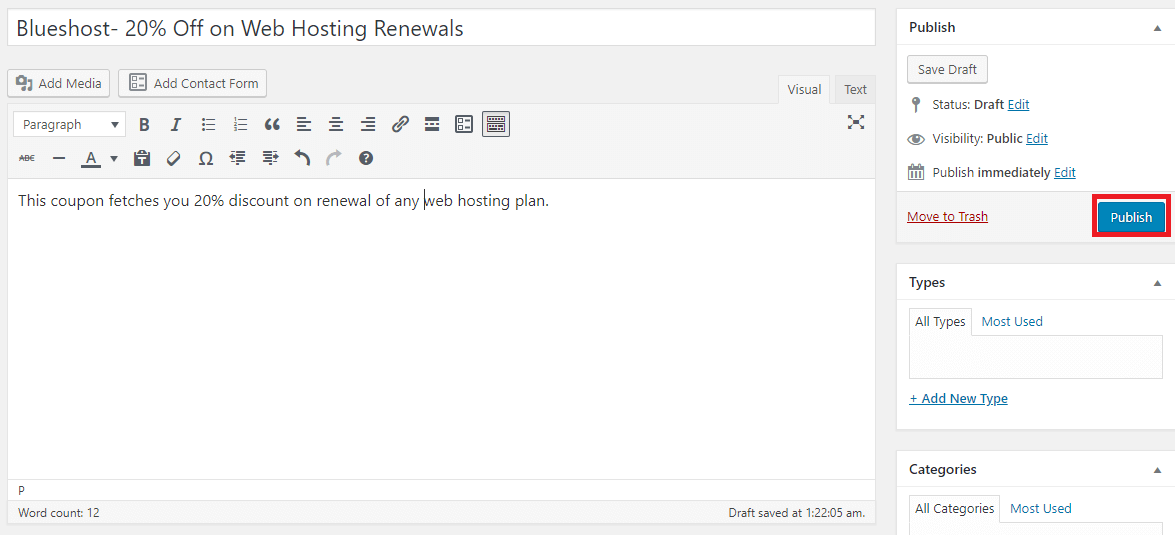
Task: Open the Paragraph format dropdown
Action: (x=70, y=124)
